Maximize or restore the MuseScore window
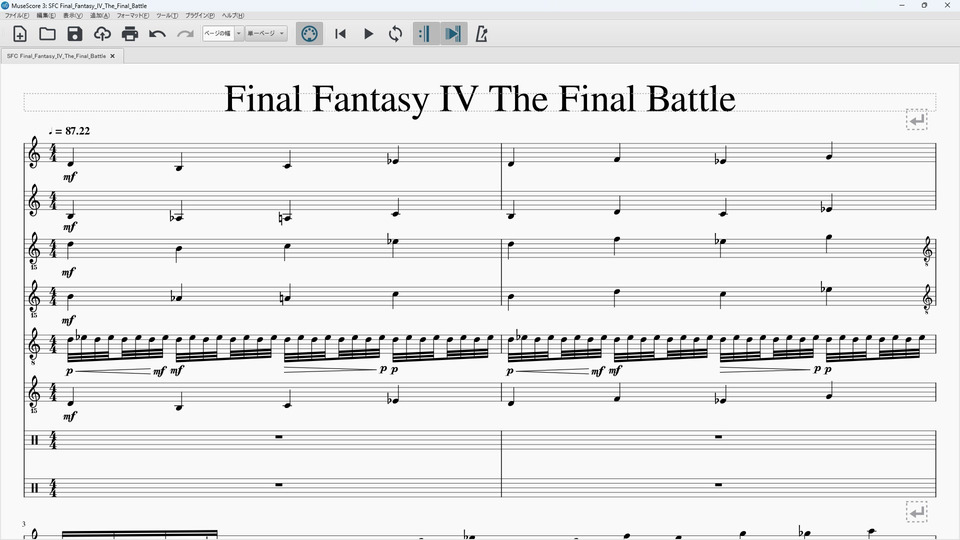 924,6
